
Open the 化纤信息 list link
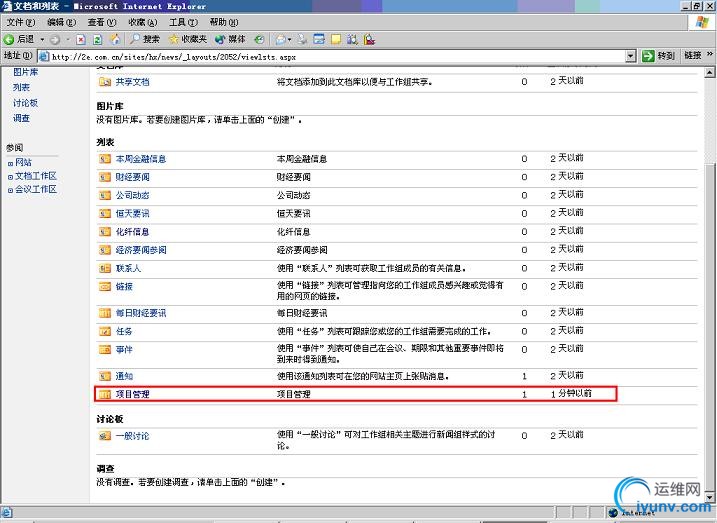click(x=132, y=232)
